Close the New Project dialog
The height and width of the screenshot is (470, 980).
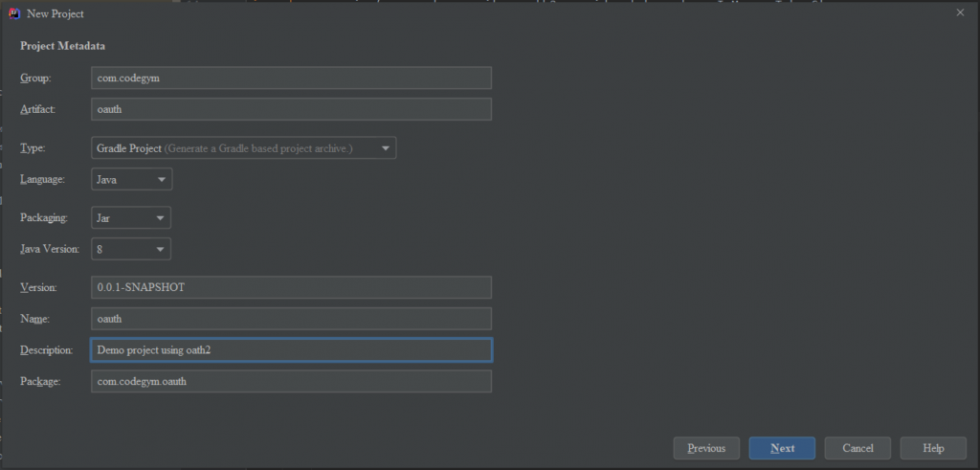click(960, 12)
